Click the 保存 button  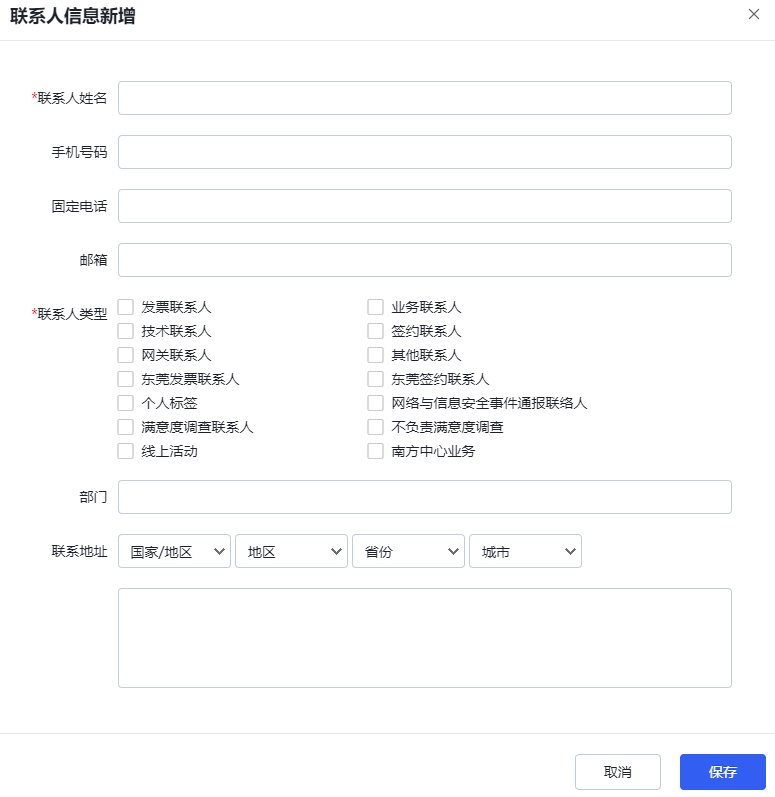tap(723, 772)
